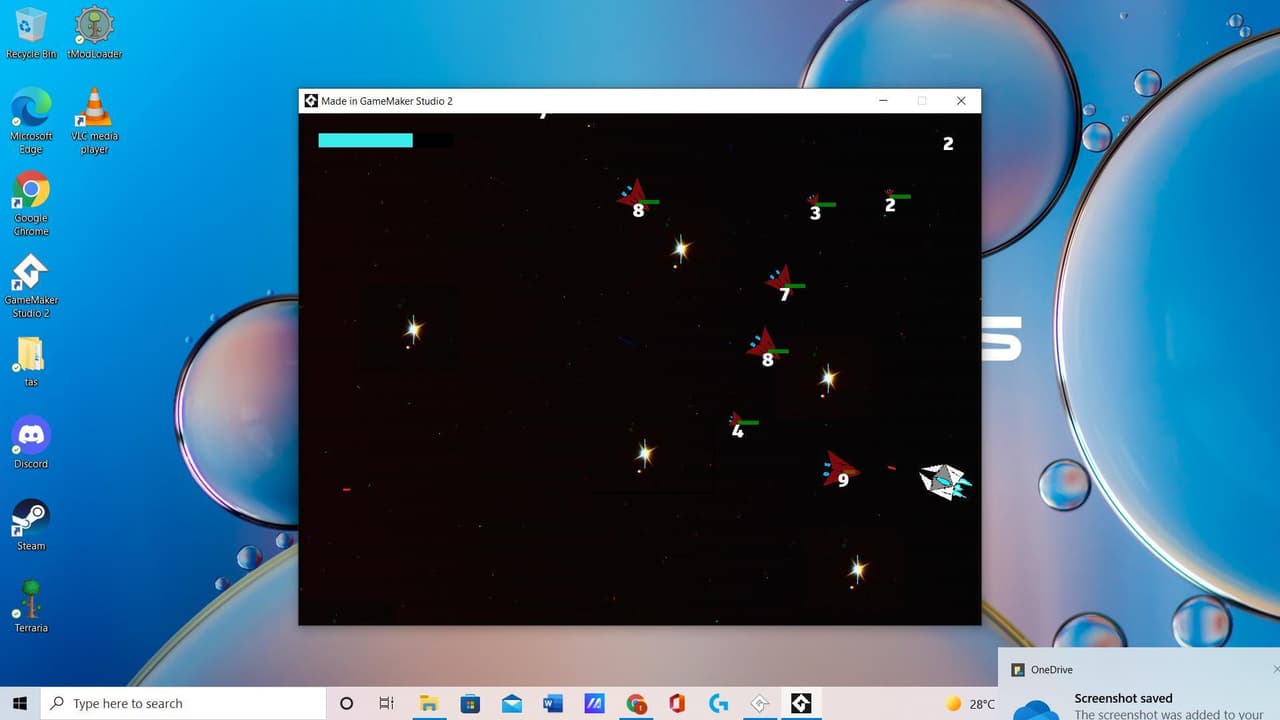Viewport: 1280px width, 720px height.
Task: Switch to the running game taskbar icon
Action: coord(801,703)
